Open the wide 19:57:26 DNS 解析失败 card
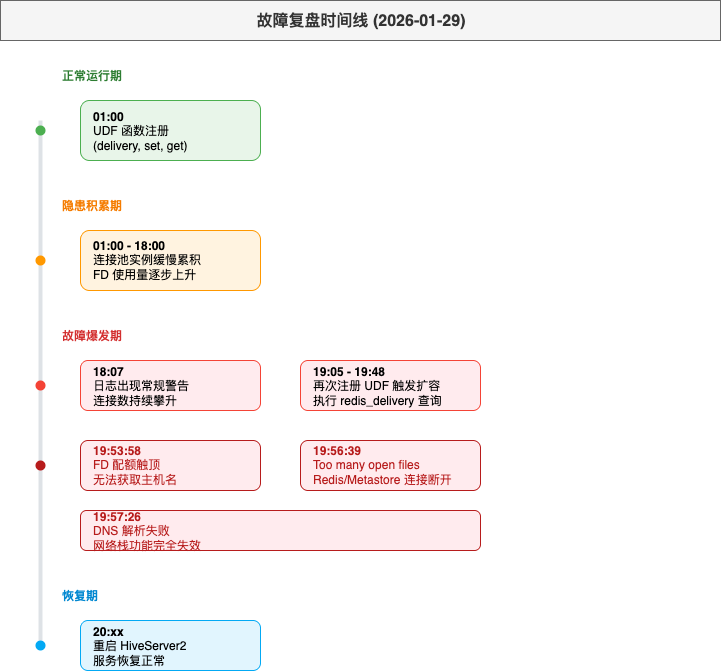 (280, 530)
